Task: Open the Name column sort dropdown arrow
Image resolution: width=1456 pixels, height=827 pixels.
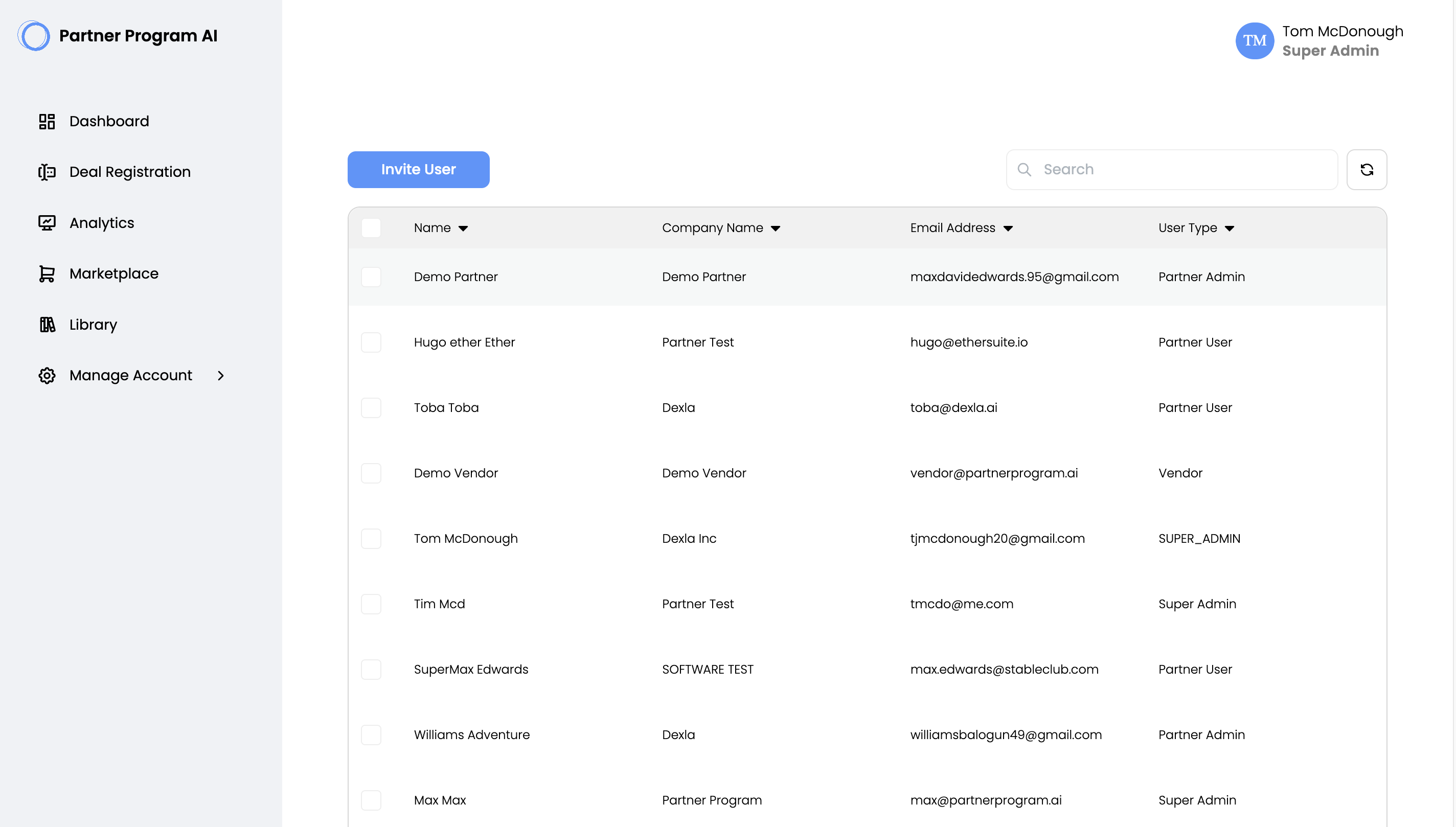Action: tap(463, 228)
